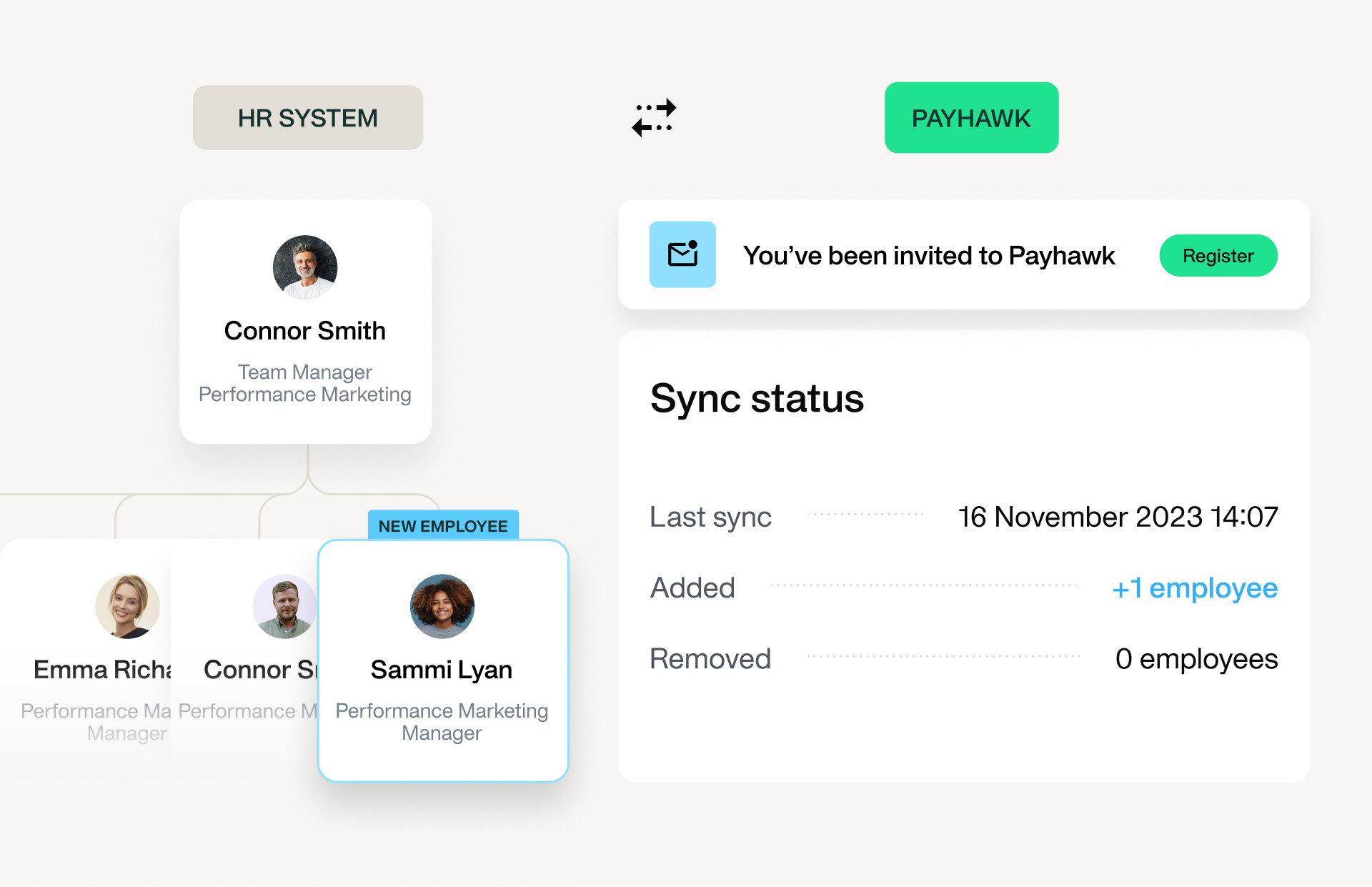Click the 'Sammi Lyan' name

click(x=442, y=670)
